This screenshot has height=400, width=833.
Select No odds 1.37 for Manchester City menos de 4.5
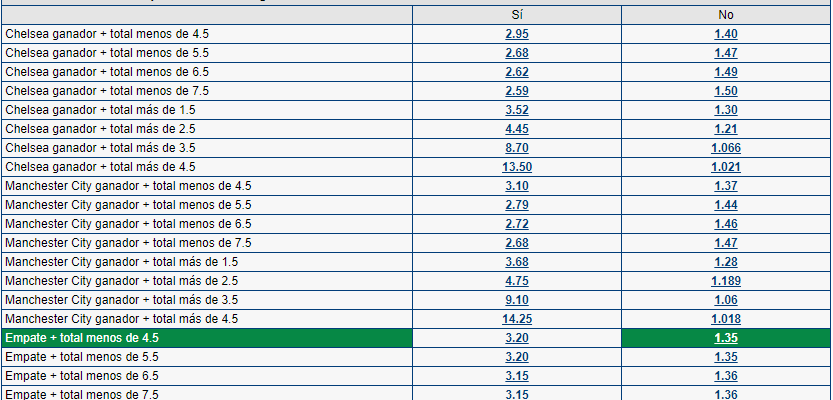[x=726, y=186]
